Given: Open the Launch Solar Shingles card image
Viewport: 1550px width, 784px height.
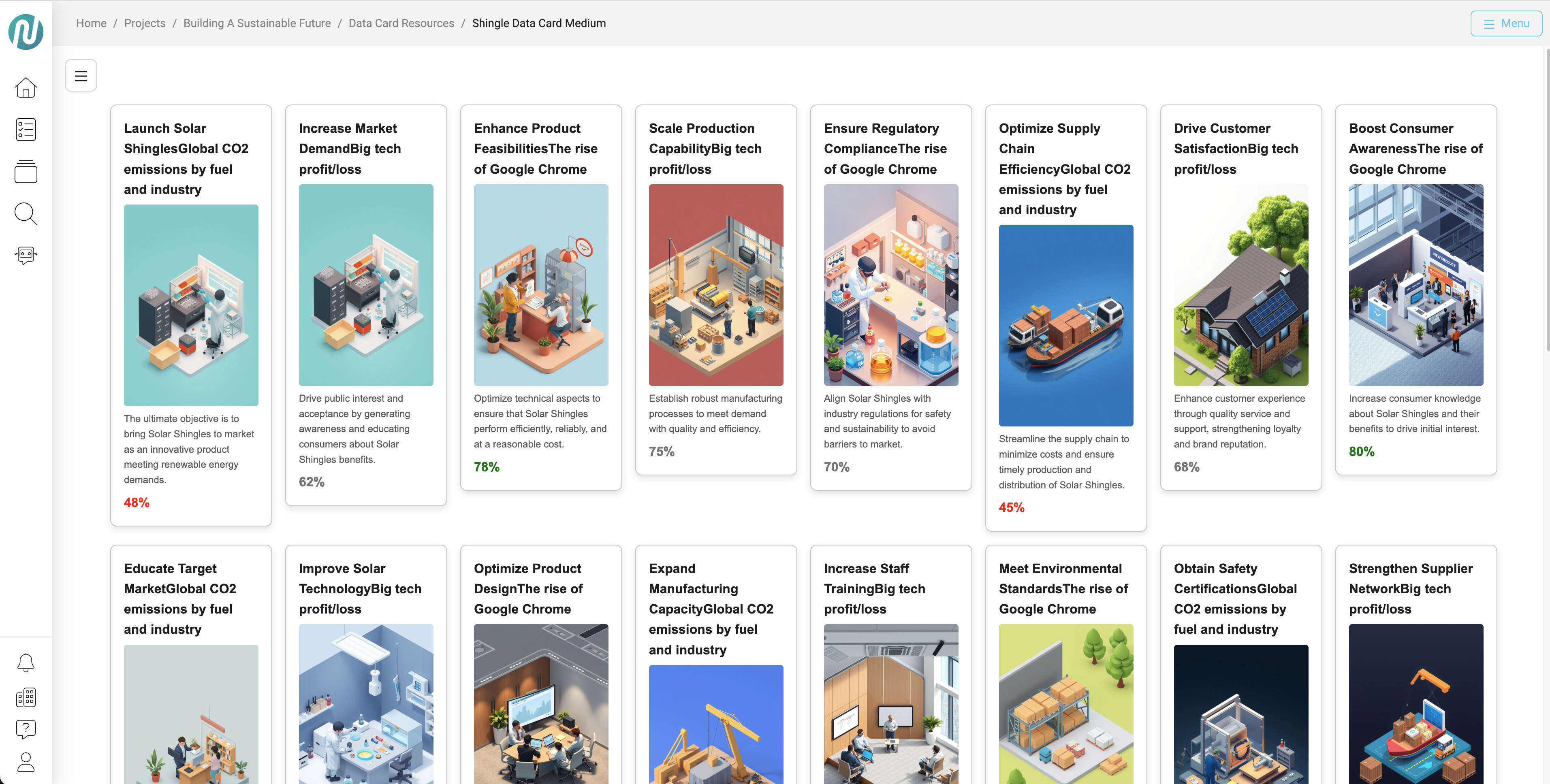Looking at the screenshot, I should click(x=191, y=305).
